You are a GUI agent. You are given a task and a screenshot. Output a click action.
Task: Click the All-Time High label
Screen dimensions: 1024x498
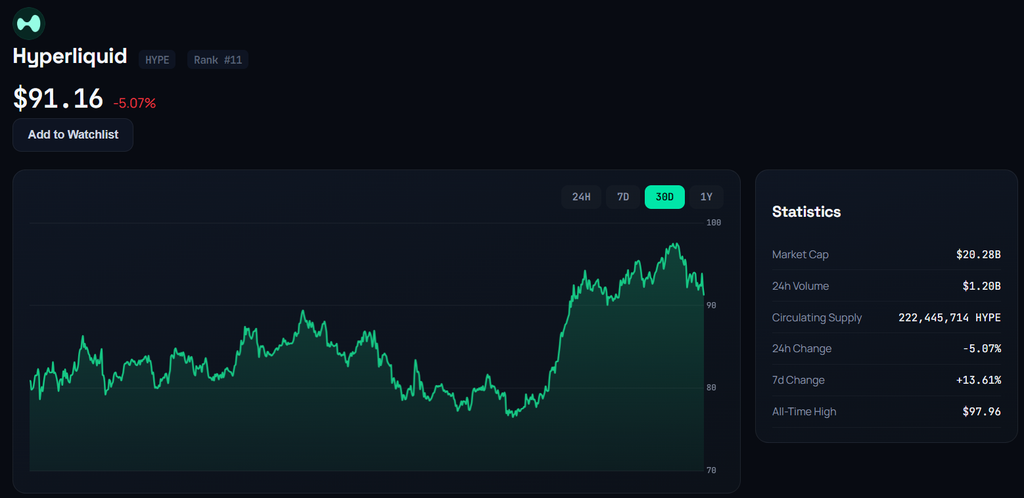tap(804, 412)
